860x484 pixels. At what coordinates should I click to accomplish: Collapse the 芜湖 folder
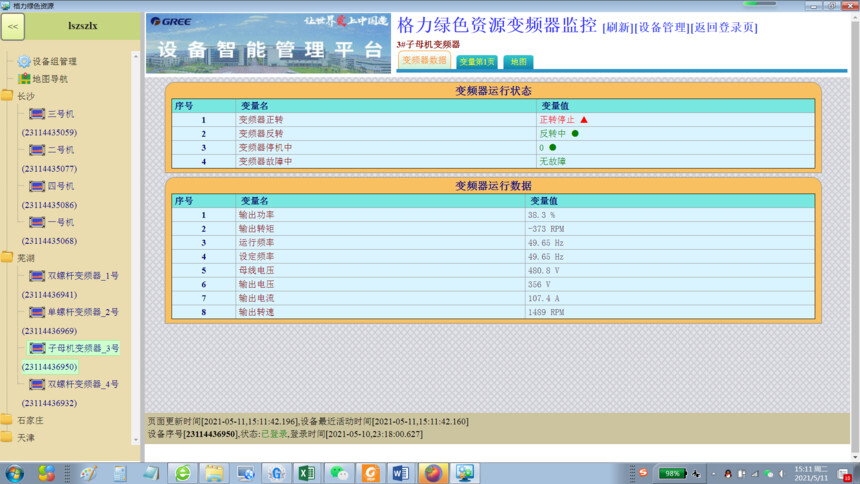7,257
